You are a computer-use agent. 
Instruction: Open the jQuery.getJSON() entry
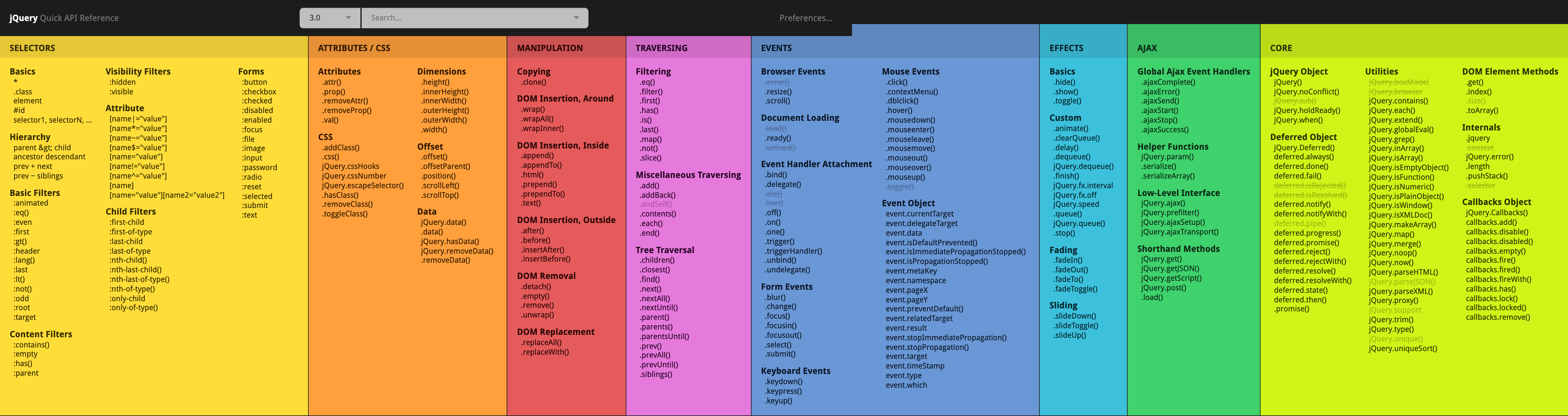pos(1170,269)
